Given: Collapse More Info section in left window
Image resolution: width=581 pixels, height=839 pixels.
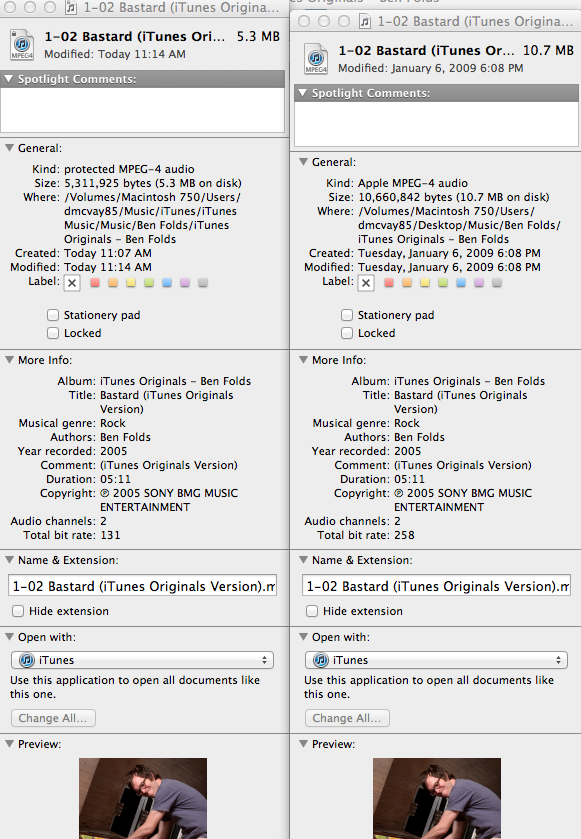Looking at the screenshot, I should point(9,360).
